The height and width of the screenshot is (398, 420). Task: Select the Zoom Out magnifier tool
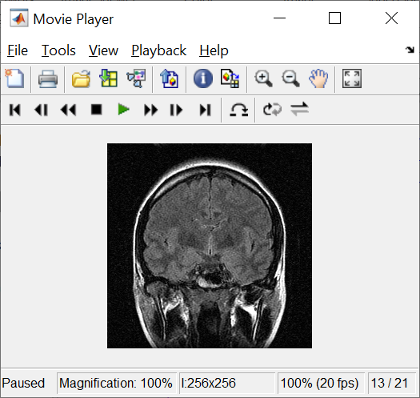pyautogui.click(x=291, y=79)
